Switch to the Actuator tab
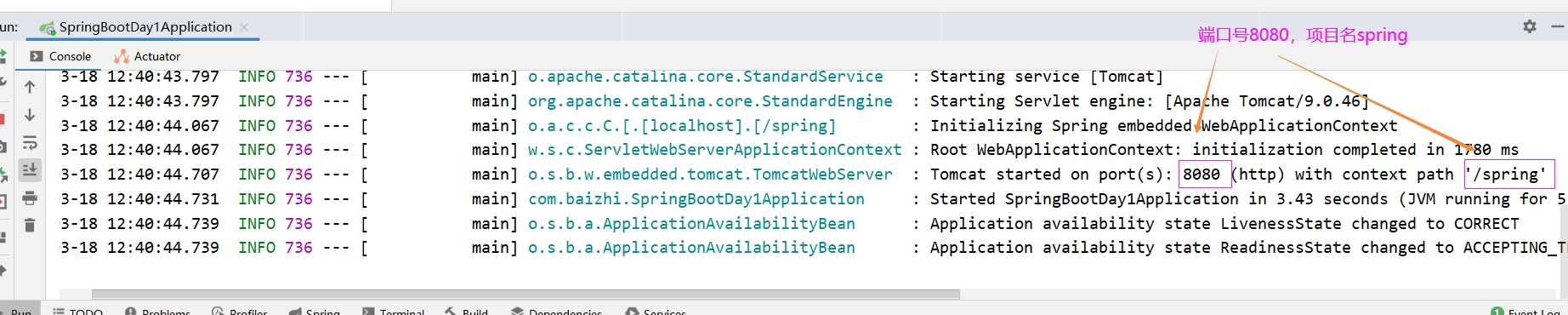 tap(147, 56)
